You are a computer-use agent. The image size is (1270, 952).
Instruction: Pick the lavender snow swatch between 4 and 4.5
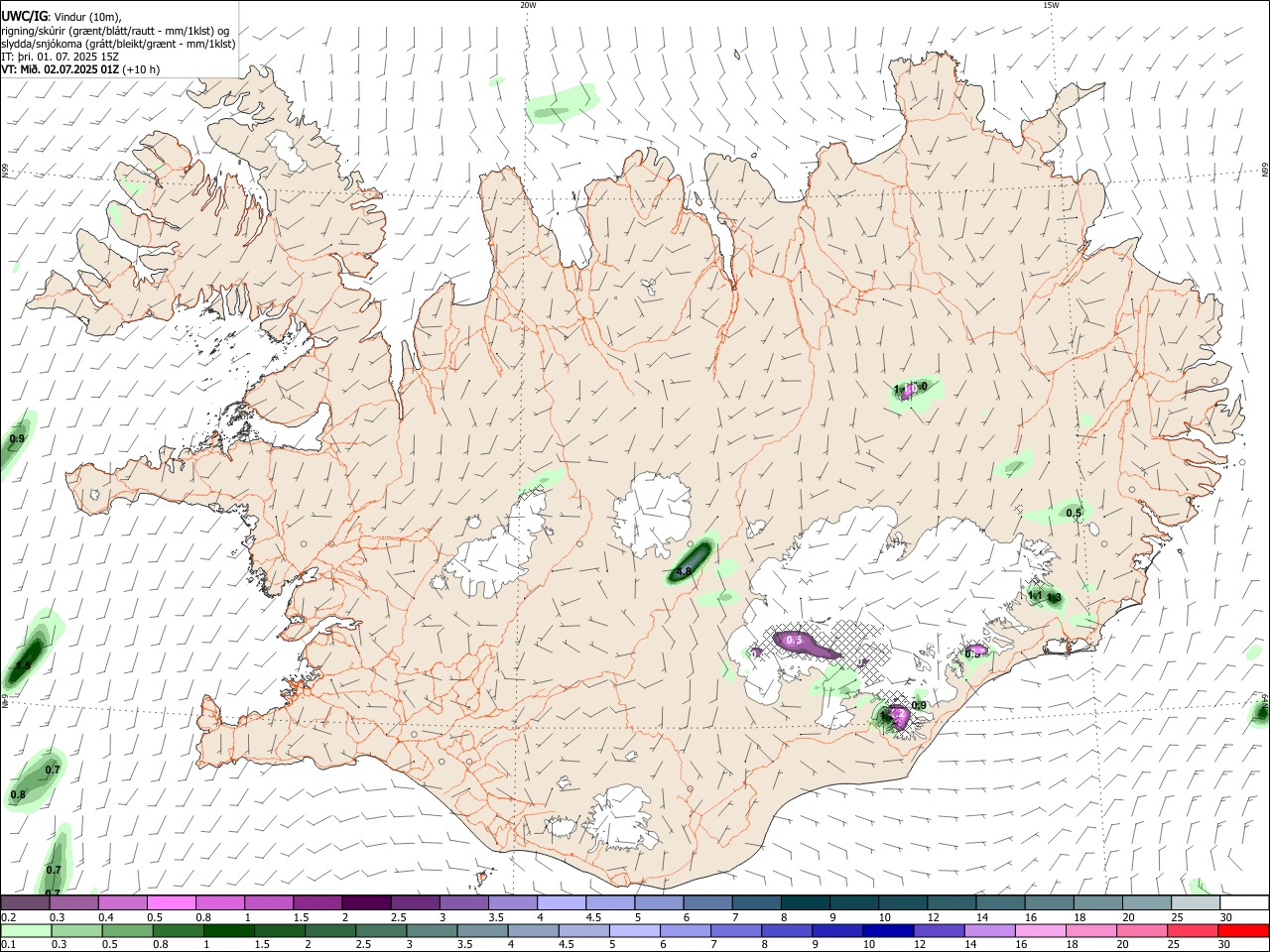[560, 903]
